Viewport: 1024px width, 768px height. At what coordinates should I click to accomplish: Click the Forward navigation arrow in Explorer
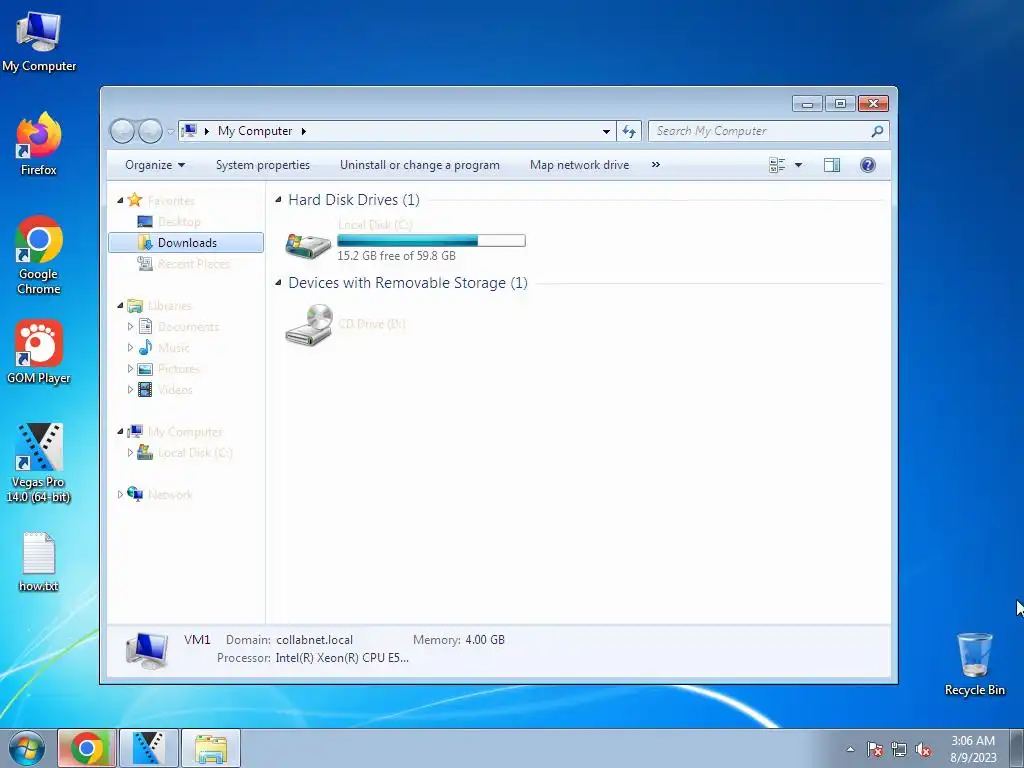[150, 131]
